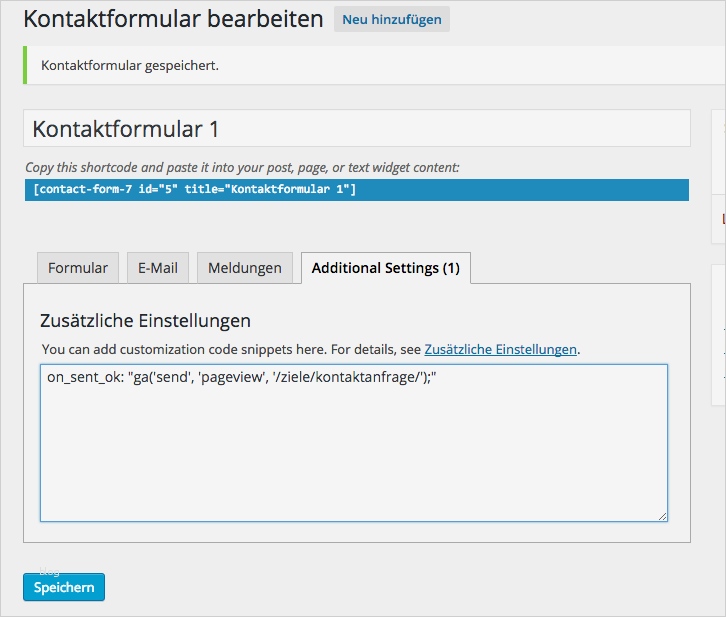The image size is (726, 617).
Task: Click the Additional Settings (1) tab
Action: 385,268
